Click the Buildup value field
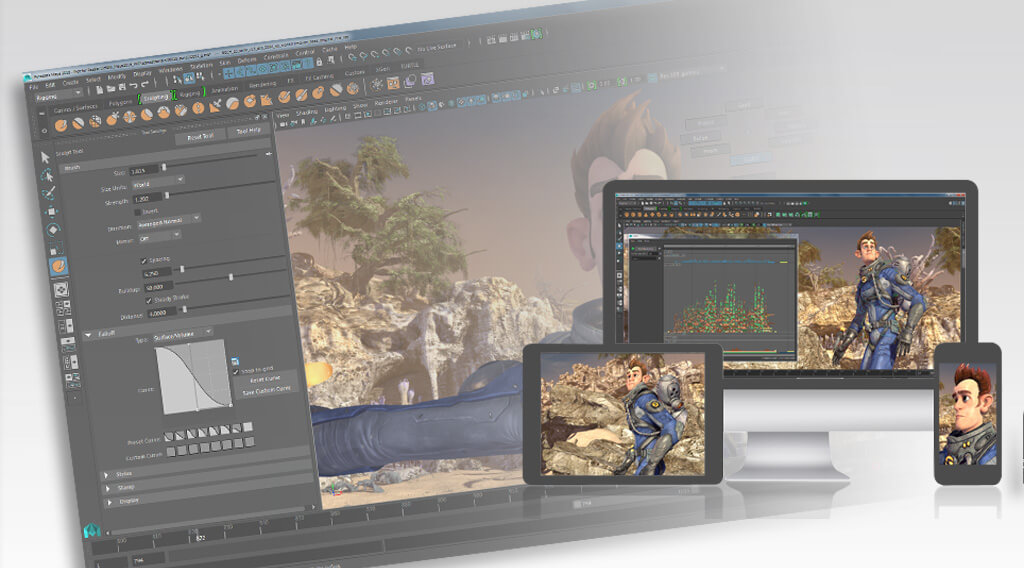Viewport: 1024px width, 568px height. coord(159,286)
